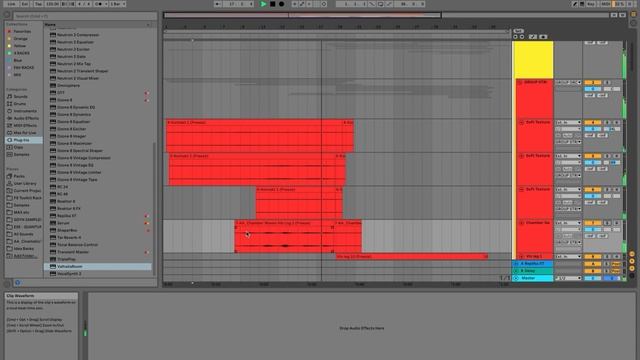Select the MIDI Effects category
The image size is (640, 360).
(x=25, y=125)
